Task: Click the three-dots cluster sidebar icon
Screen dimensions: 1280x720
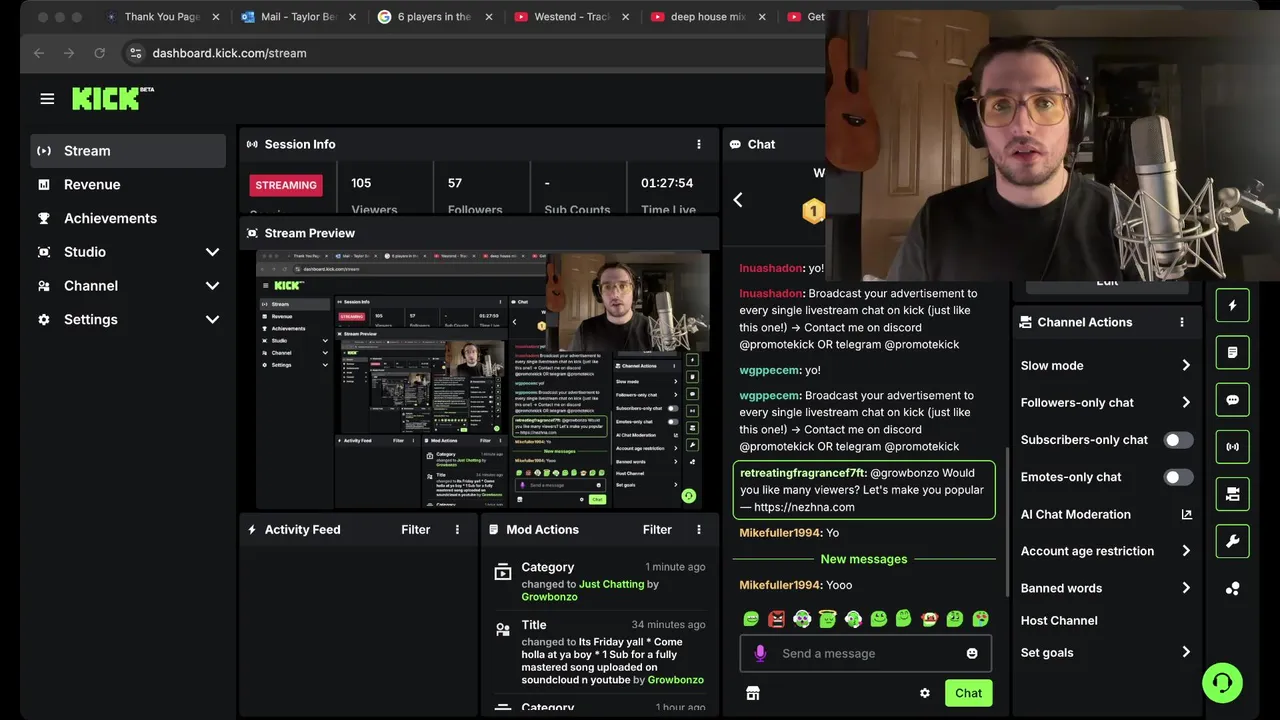Action: click(x=1232, y=589)
